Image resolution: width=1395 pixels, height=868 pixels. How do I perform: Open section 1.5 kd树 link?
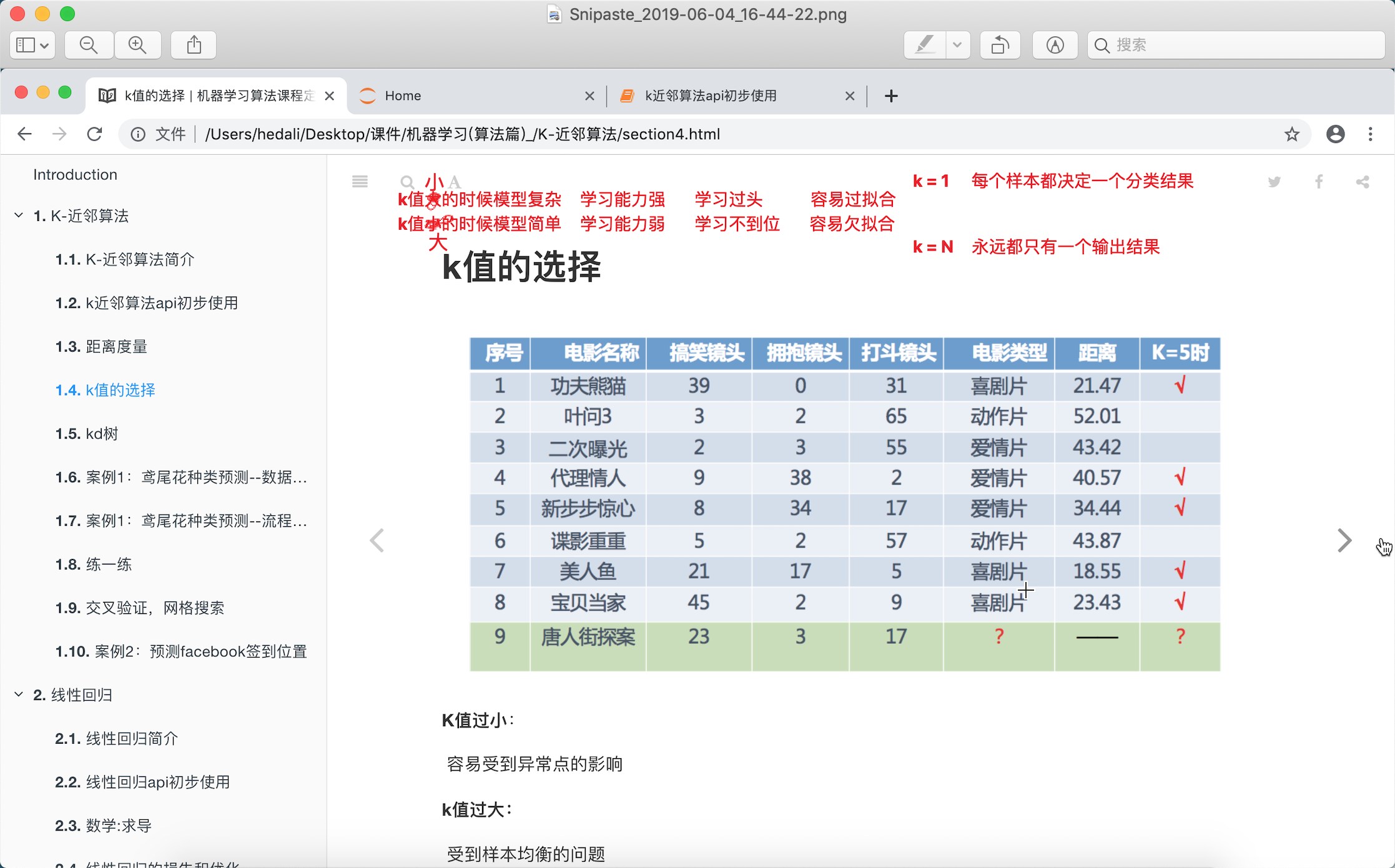(x=87, y=433)
